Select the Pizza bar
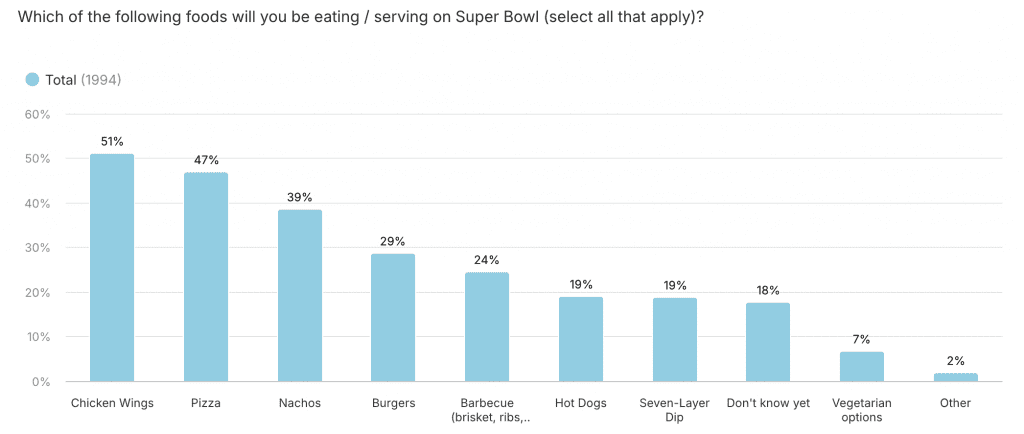The image size is (1024, 434). tap(205, 277)
